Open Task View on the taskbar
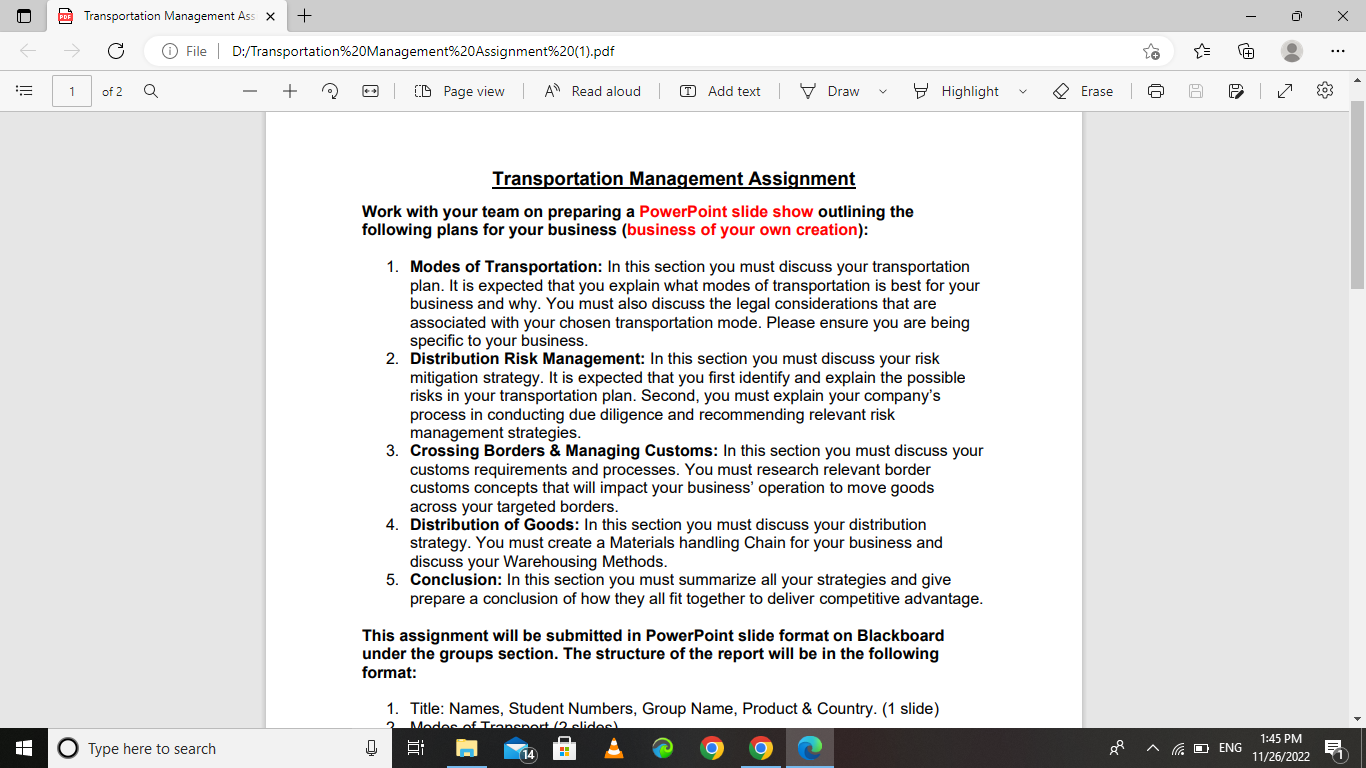This screenshot has width=1366, height=768. [x=417, y=748]
